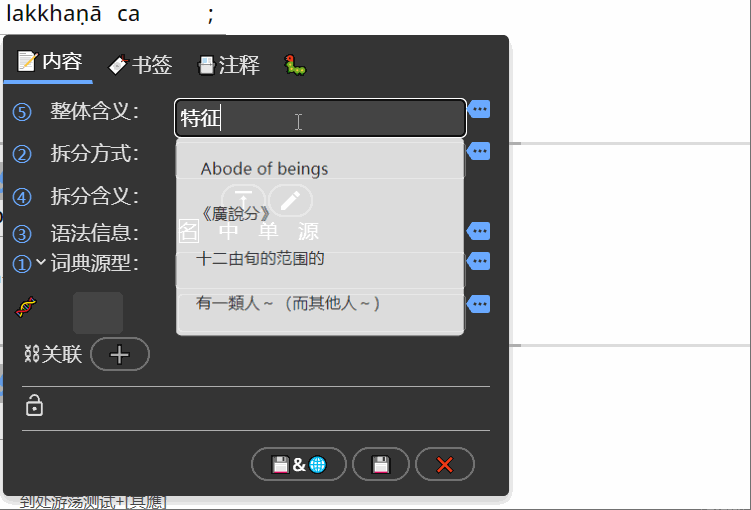Click circled number 3 beside 语法信息
This screenshot has width=751, height=510.
[22, 234]
